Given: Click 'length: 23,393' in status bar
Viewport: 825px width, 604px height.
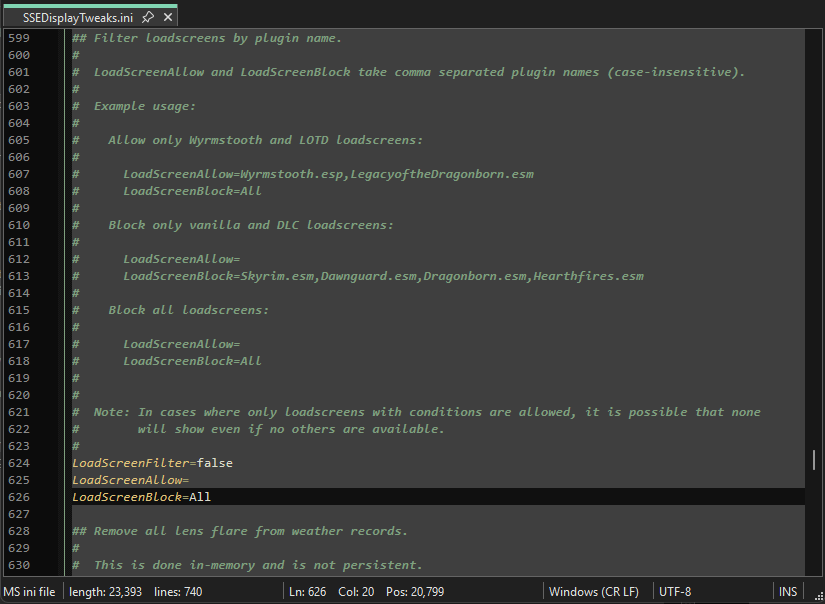Looking at the screenshot, I should [105, 592].
